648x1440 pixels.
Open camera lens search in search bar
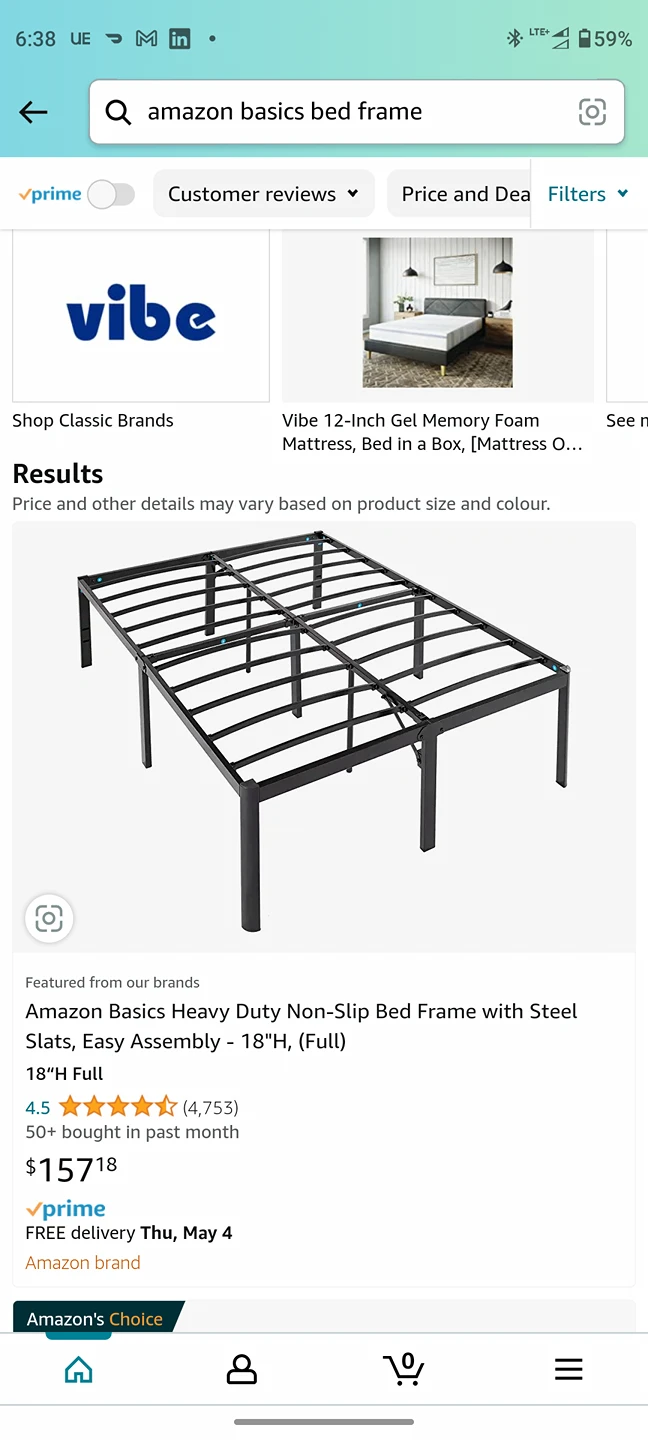click(x=592, y=112)
